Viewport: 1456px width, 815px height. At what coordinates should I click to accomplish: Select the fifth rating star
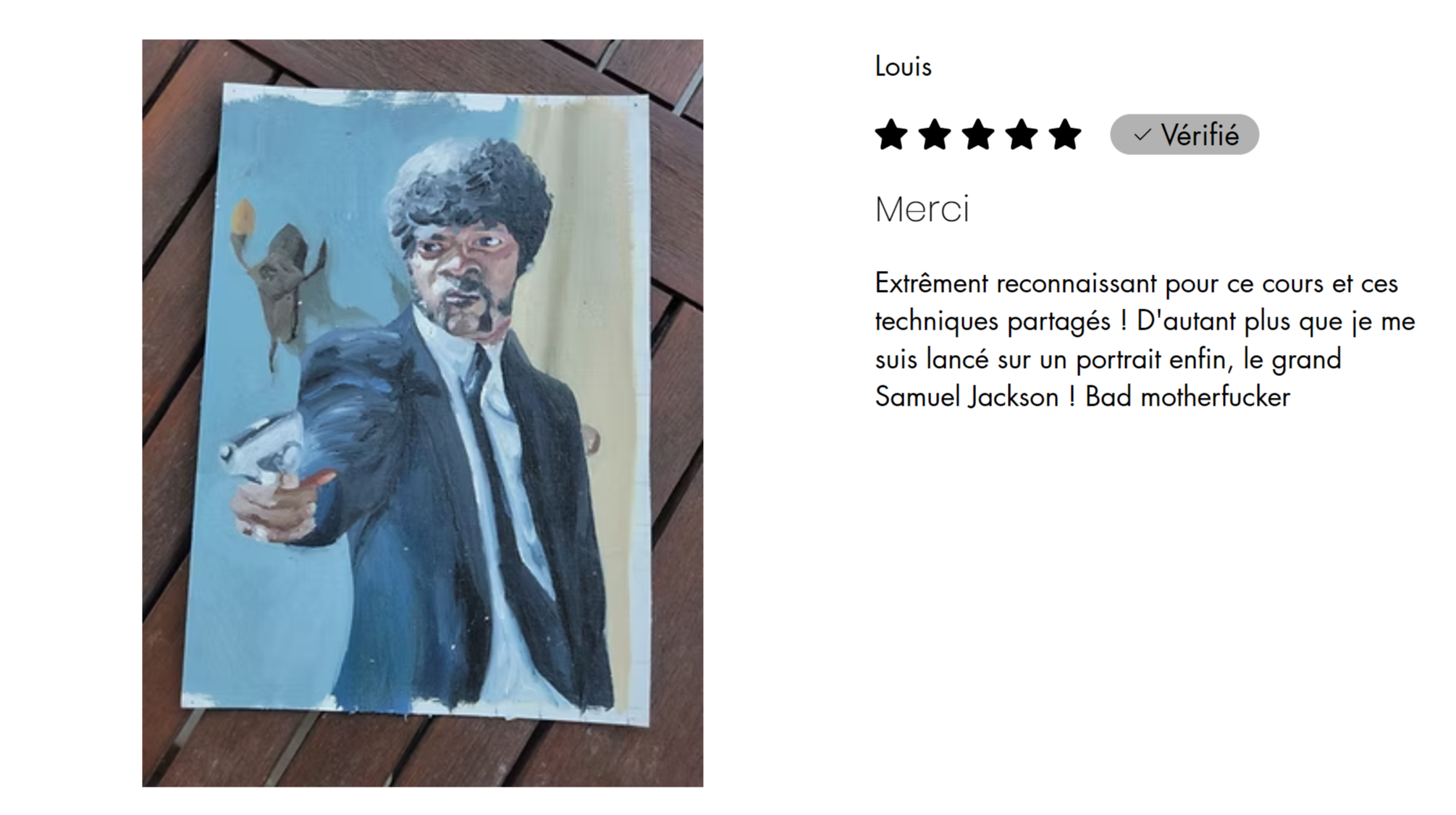point(1065,135)
